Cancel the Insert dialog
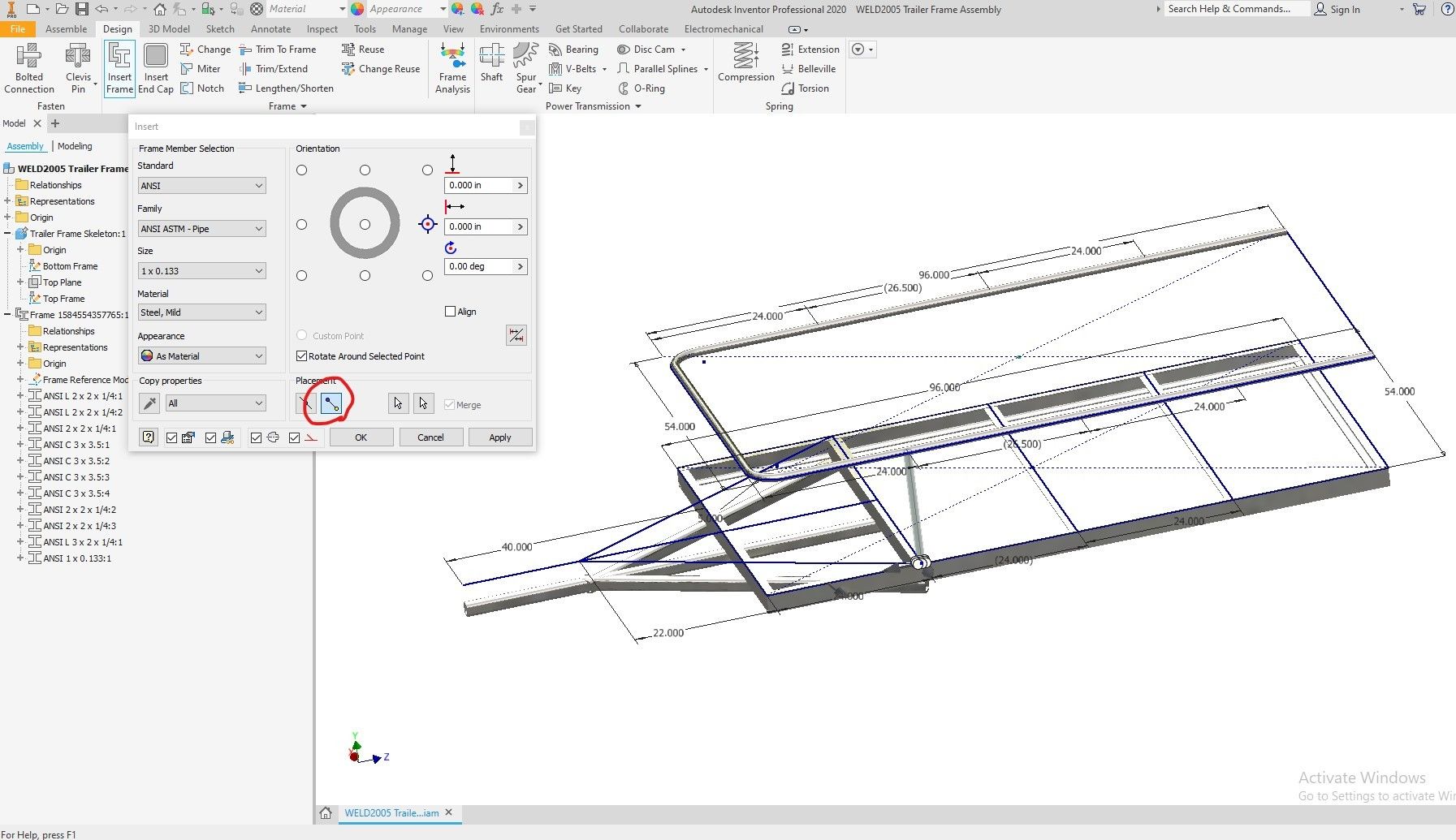1456x840 pixels. coord(430,437)
